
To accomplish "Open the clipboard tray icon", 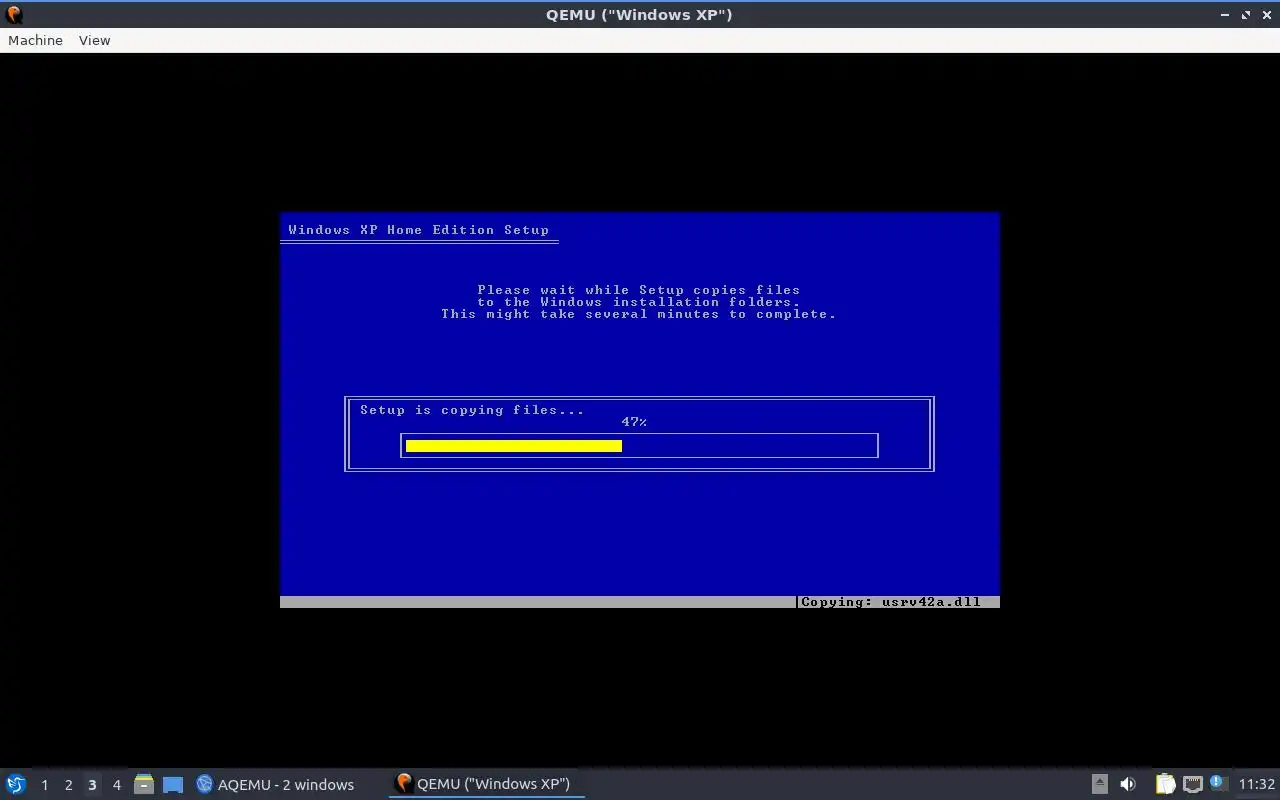I will tap(1165, 784).
